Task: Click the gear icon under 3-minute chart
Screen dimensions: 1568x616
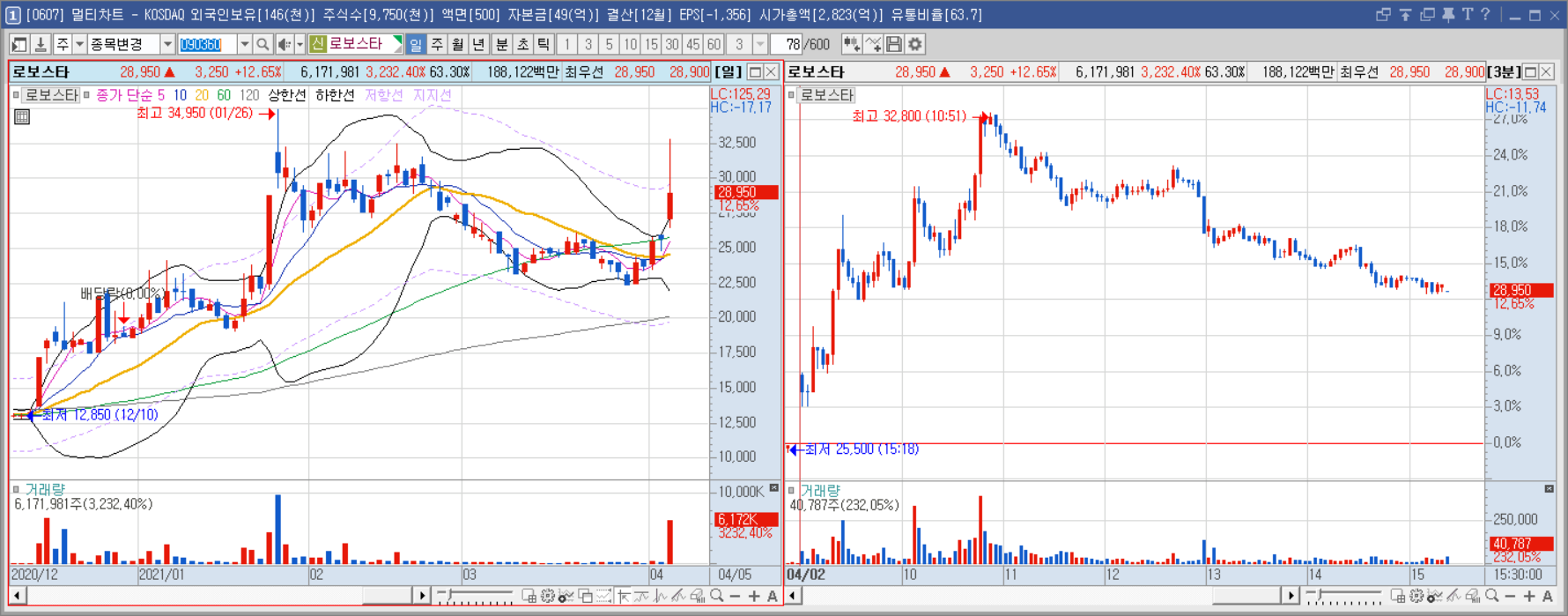Action: click(1416, 597)
